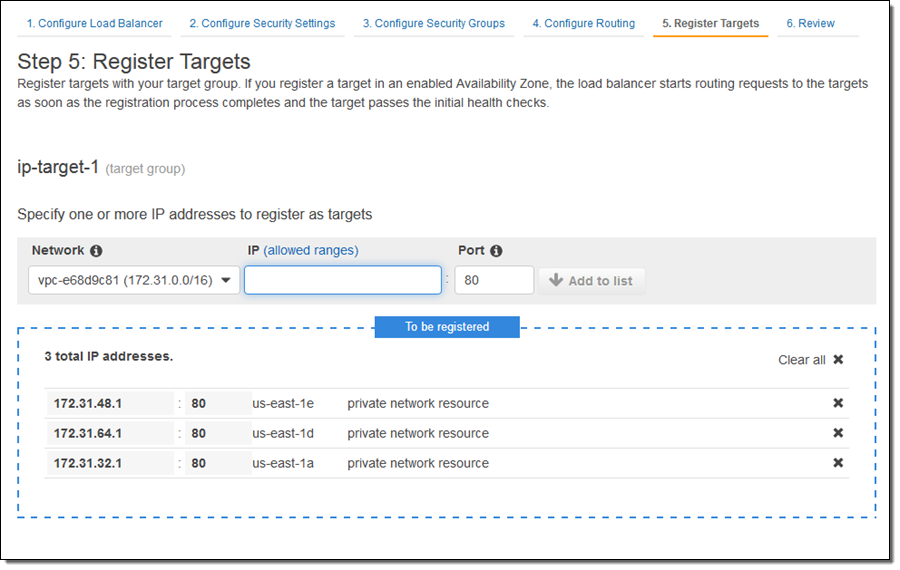The width and height of the screenshot is (900, 570).
Task: Open the Network VPC dropdown
Action: pos(134,281)
